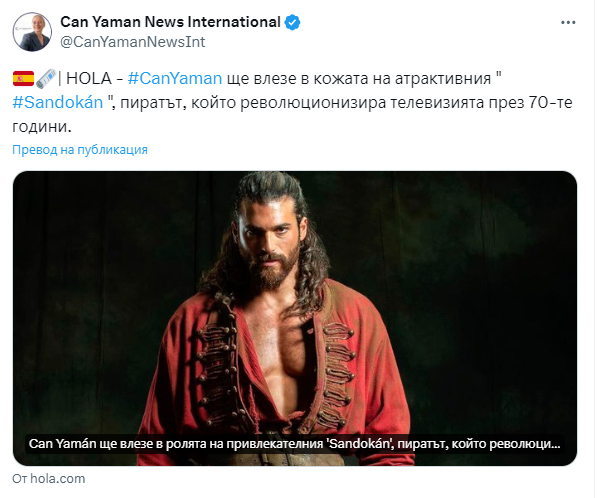Click the Spain flag emoji
The height and width of the screenshot is (498, 601).
[x=23, y=79]
